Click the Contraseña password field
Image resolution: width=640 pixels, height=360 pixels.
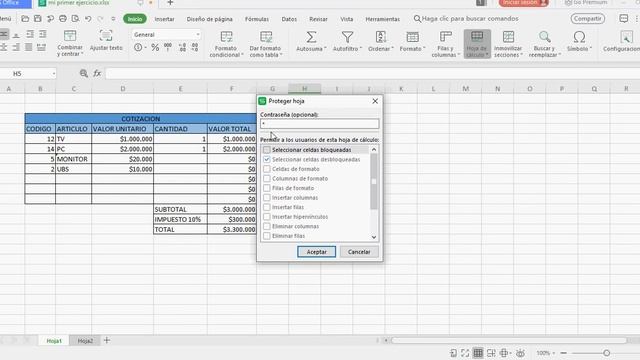[320, 124]
